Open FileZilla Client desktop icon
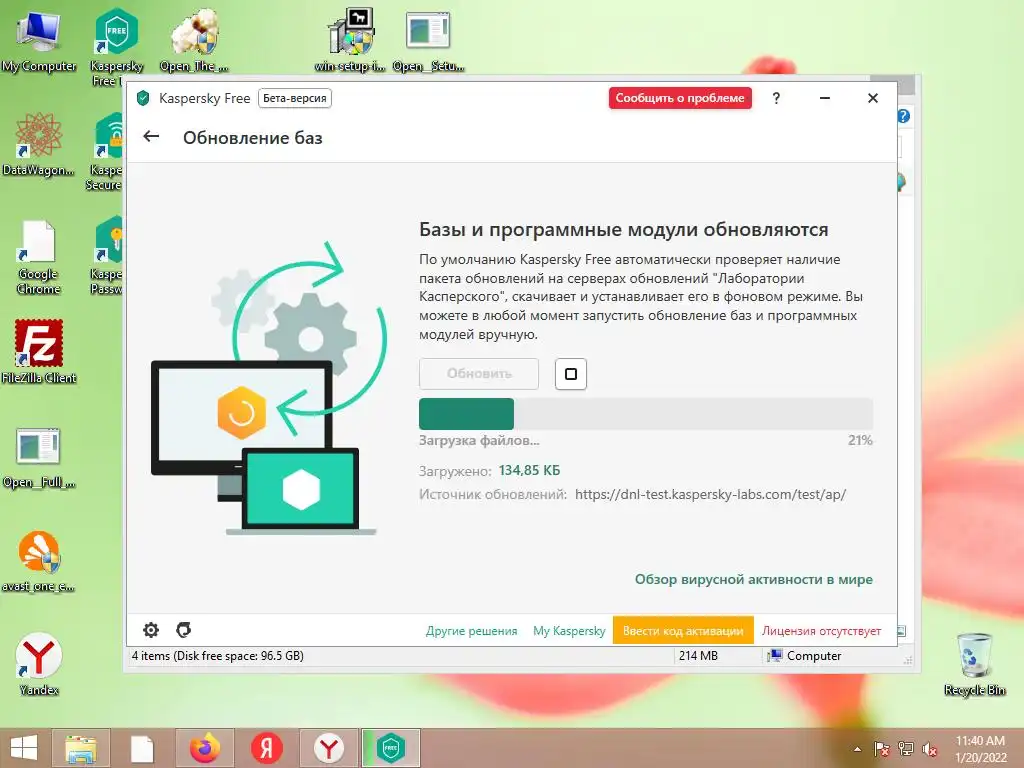The image size is (1024, 768). pyautogui.click(x=39, y=352)
